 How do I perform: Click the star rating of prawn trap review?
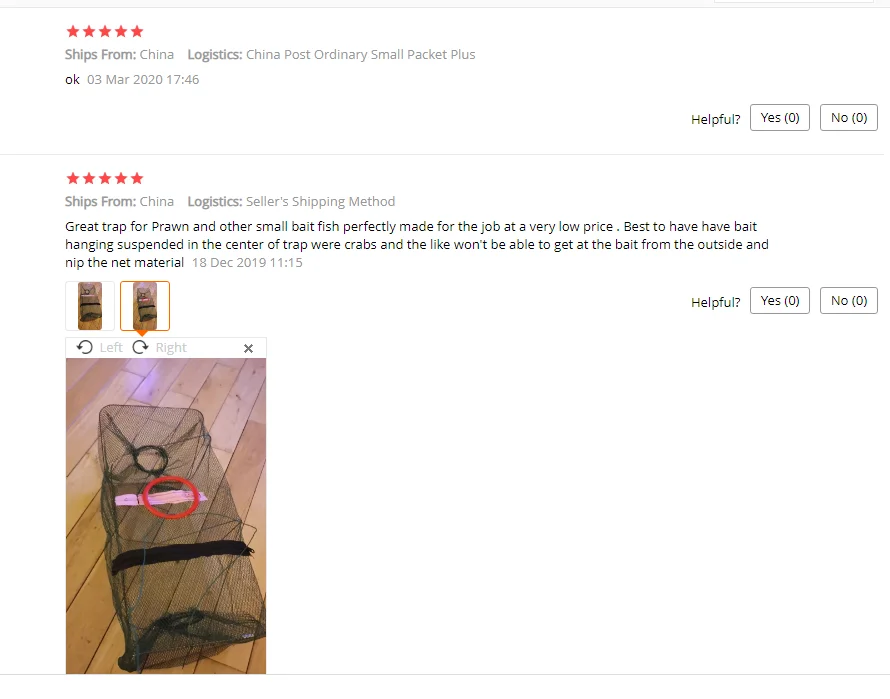(x=105, y=178)
